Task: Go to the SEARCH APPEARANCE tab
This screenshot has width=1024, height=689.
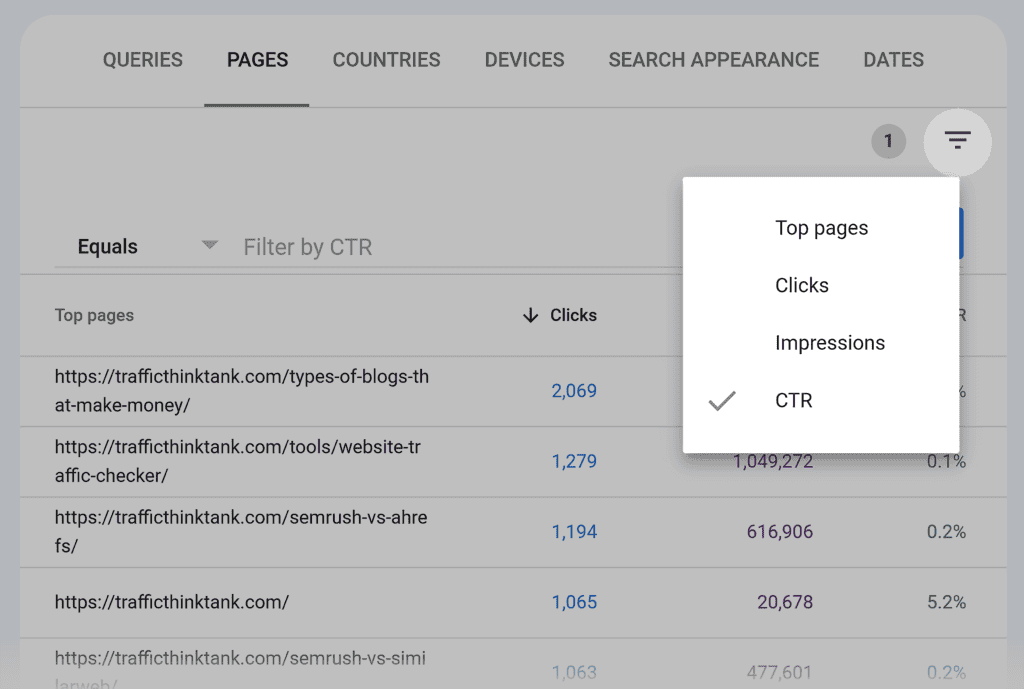Action: [713, 60]
